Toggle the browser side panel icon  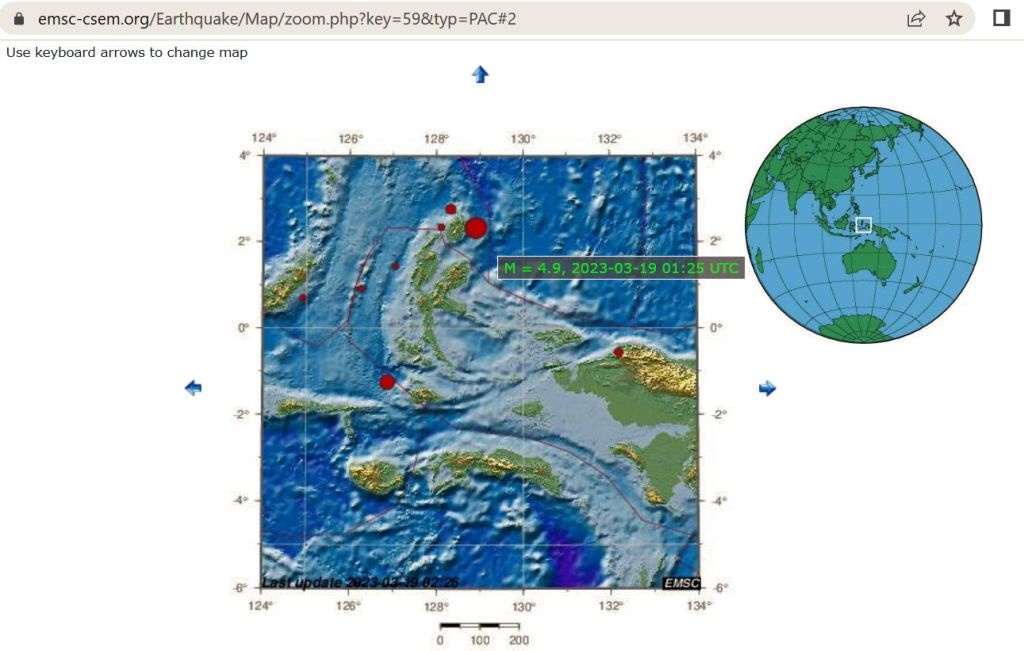[x=1001, y=19]
